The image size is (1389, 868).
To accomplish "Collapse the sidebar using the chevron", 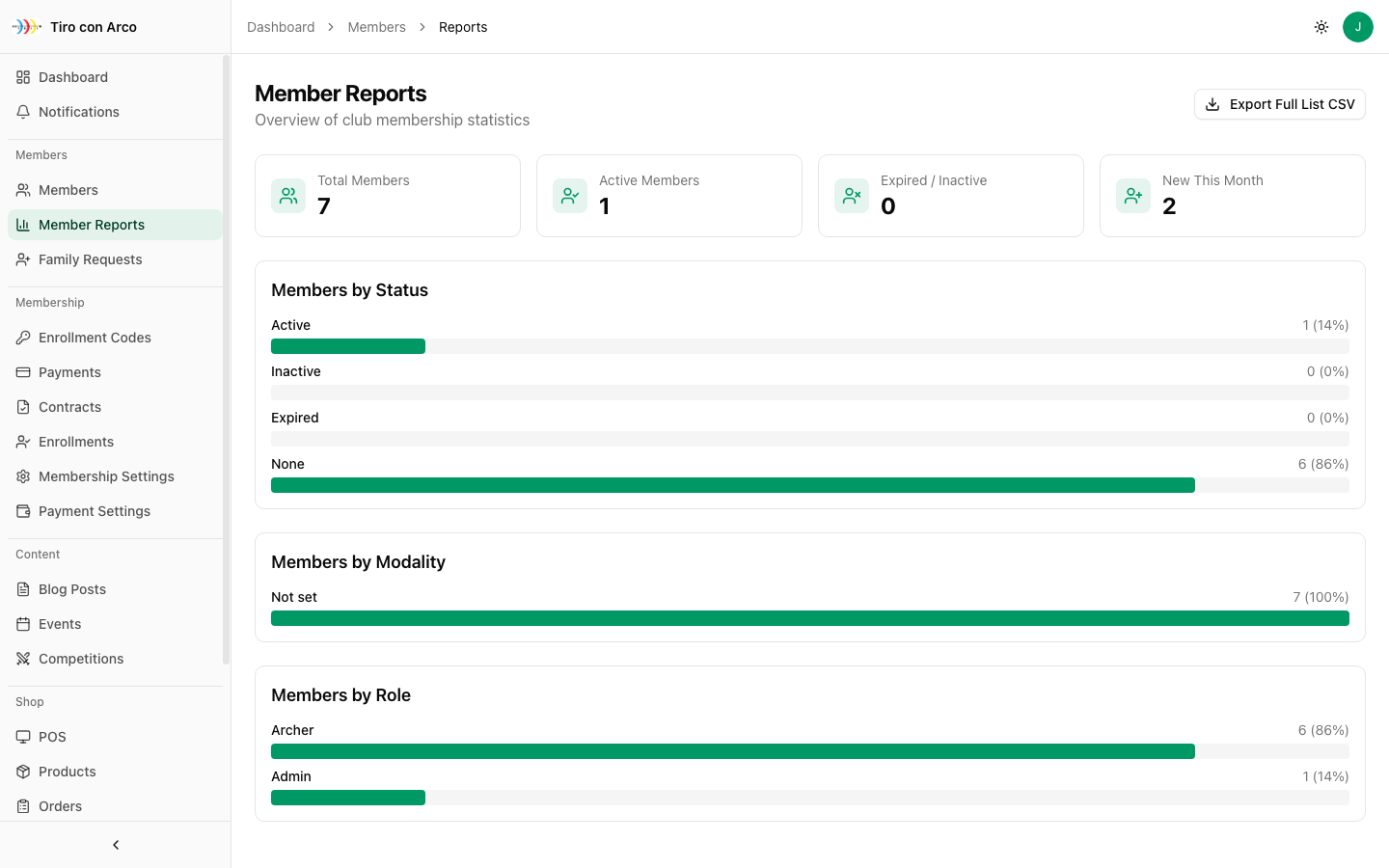I will click(x=115, y=845).
